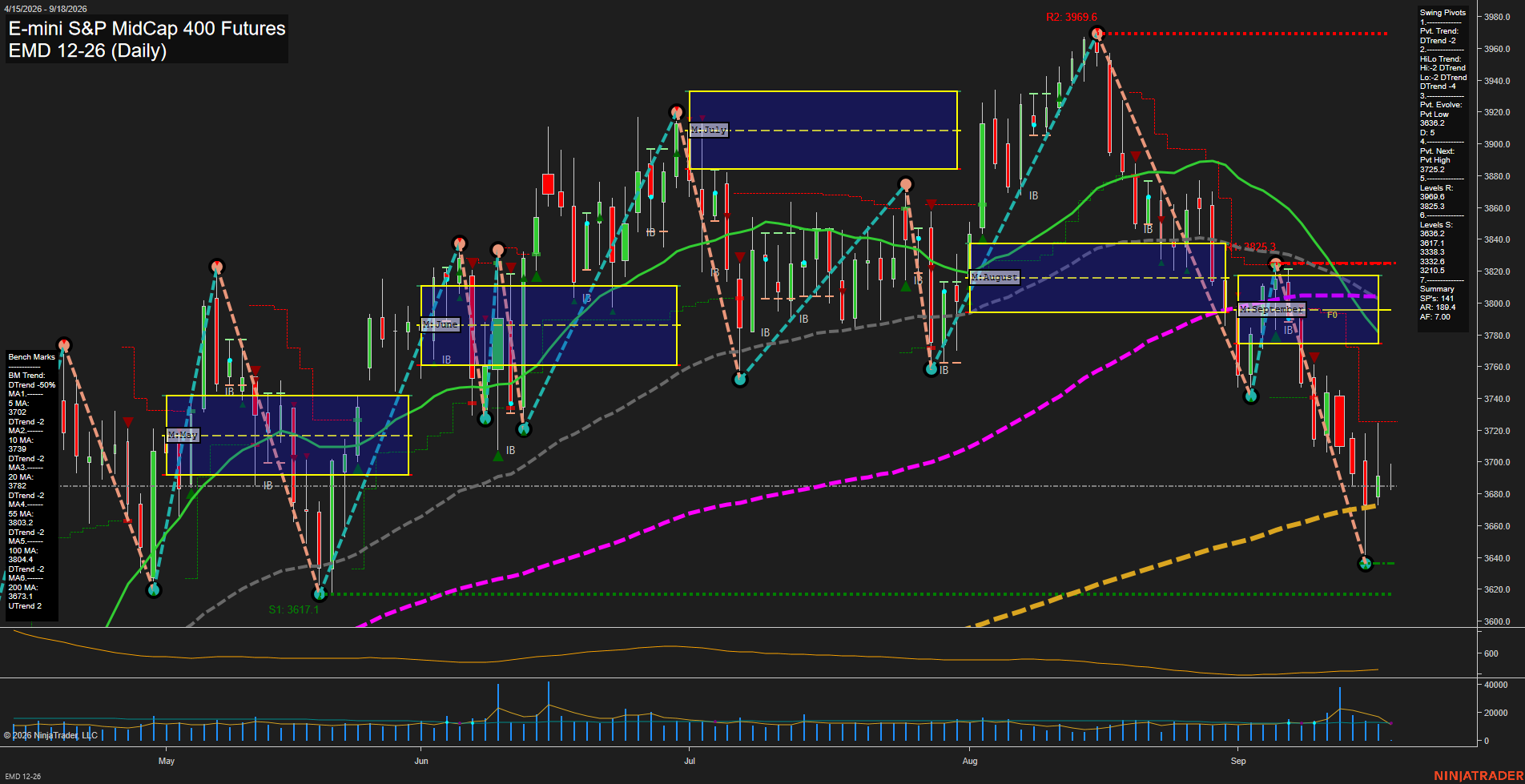Click the 20 MA: label
The image size is (1525, 784).
[x=21, y=477]
